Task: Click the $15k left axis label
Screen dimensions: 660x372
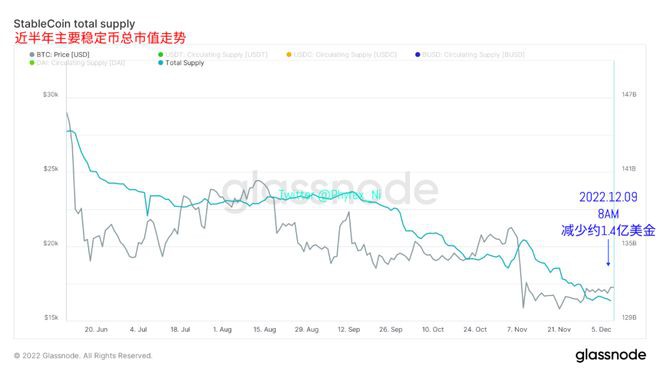Action: (x=51, y=317)
